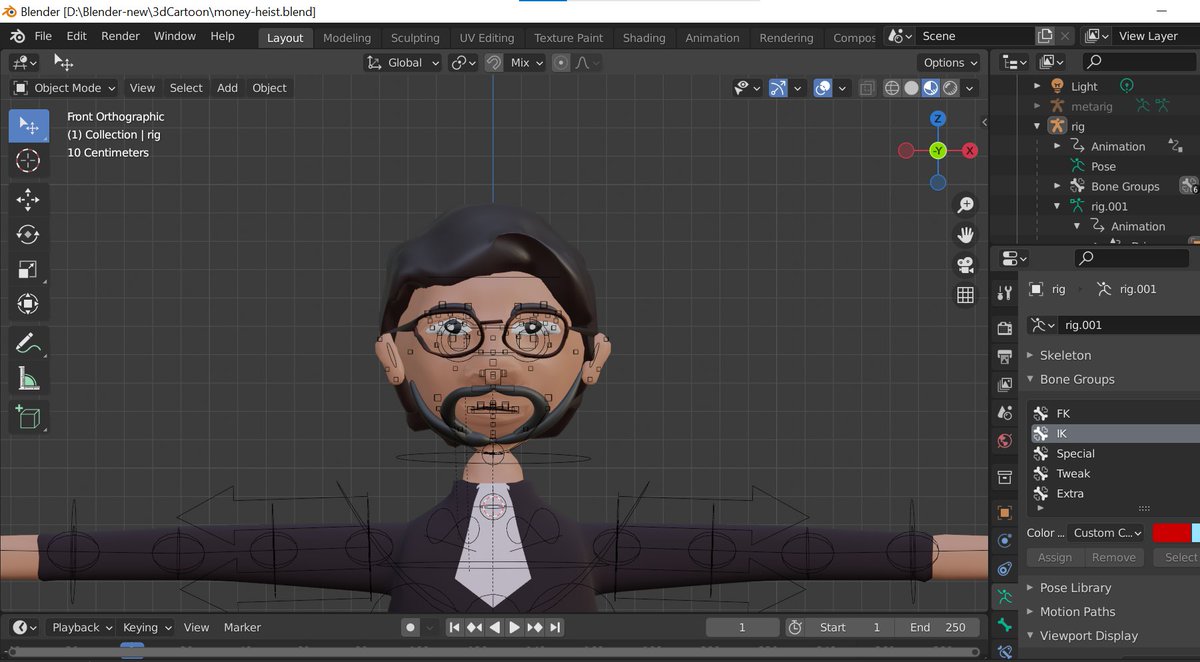Open Physics properties tab
Screen dimensions: 1200x662
pos(1005,541)
